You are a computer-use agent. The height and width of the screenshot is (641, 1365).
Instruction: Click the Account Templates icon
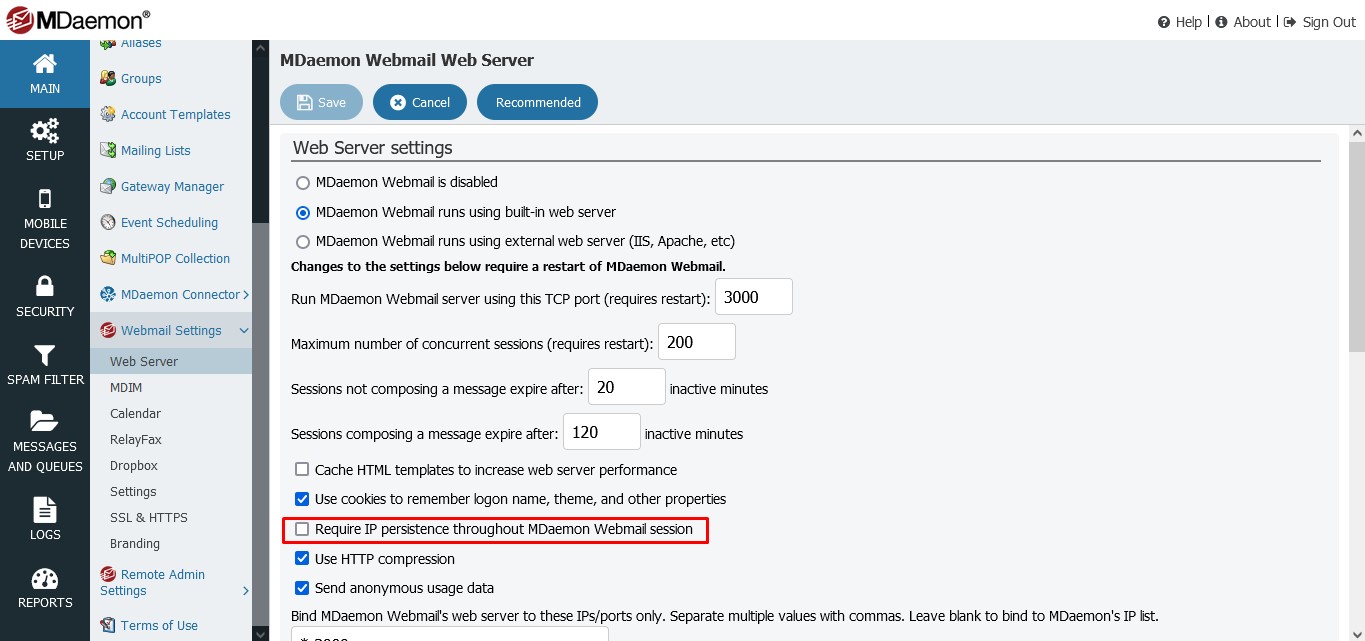click(x=108, y=114)
